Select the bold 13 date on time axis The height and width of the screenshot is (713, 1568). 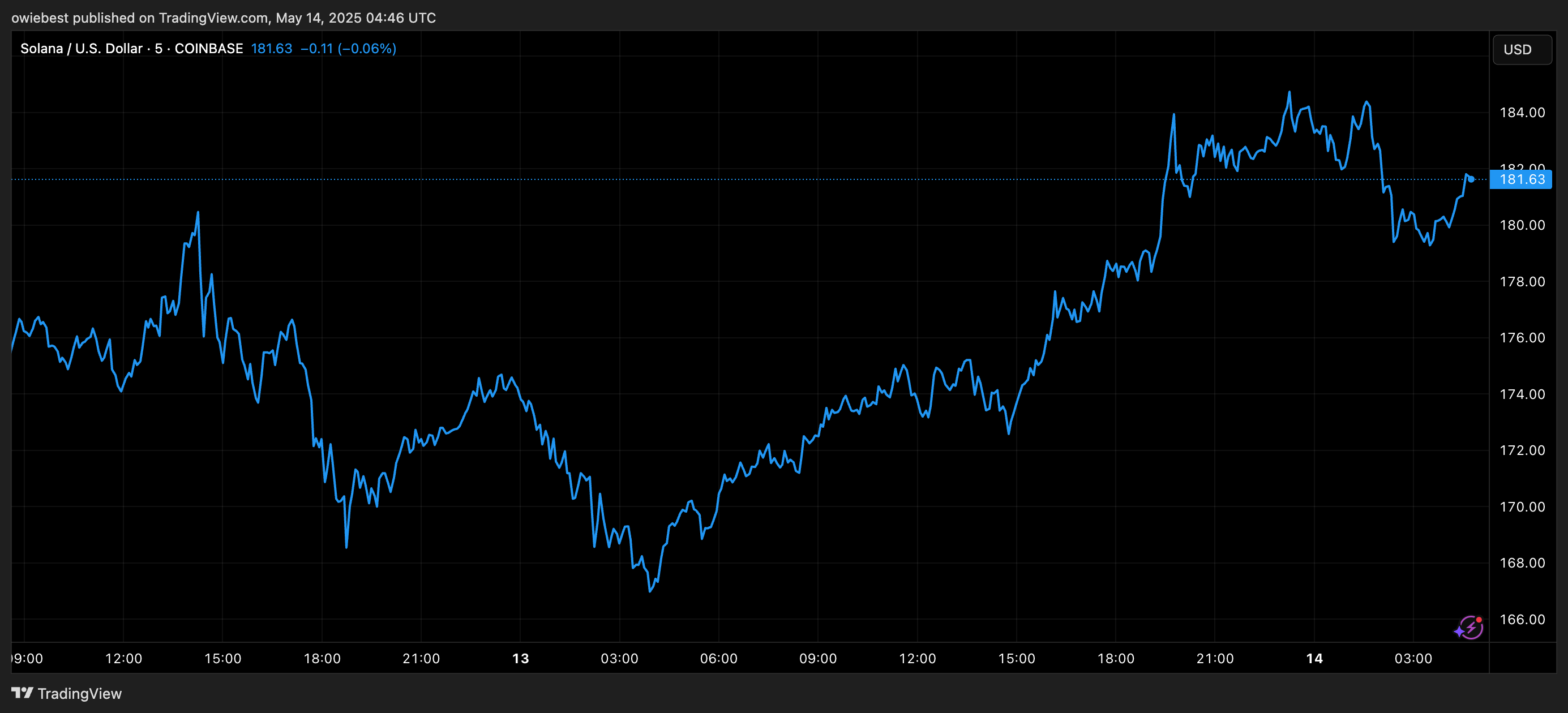tap(521, 658)
